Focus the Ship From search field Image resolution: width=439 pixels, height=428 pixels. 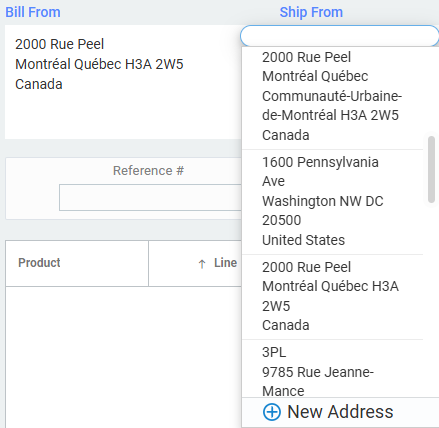[x=339, y=36]
